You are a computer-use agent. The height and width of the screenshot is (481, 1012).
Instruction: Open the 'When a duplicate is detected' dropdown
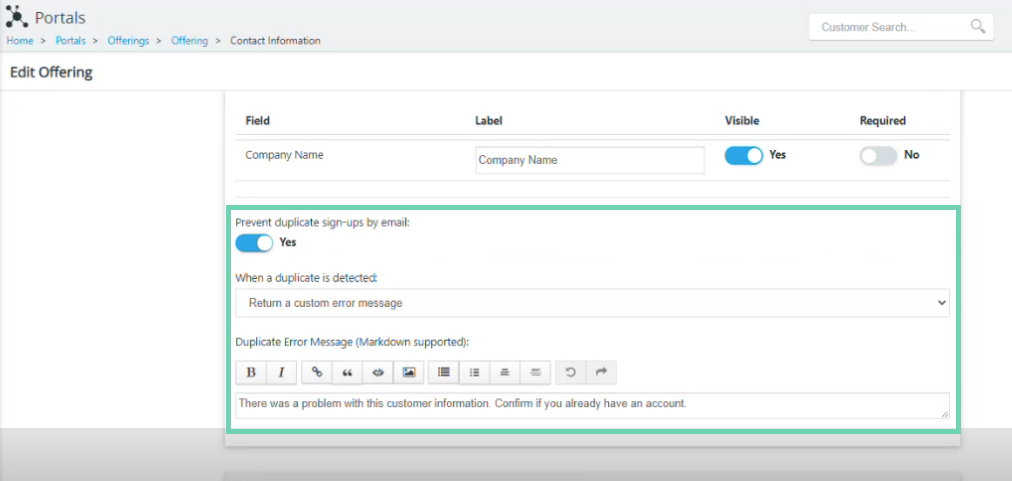tap(592, 303)
